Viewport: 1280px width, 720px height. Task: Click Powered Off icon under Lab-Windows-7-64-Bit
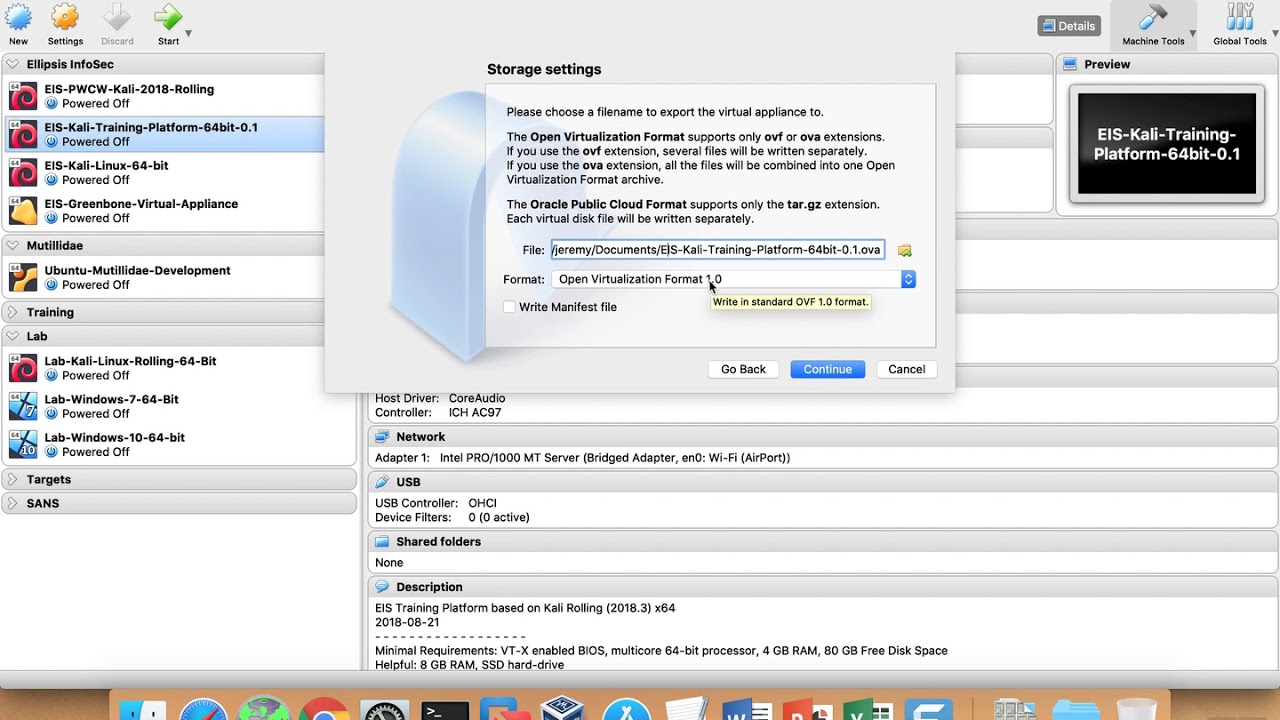[x=51, y=414]
